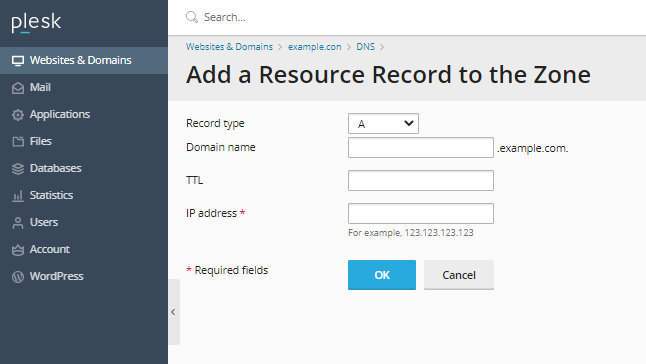Click the '.example.com.' suffix text
Image resolution: width=646 pixels, height=364 pixels.
[533, 148]
